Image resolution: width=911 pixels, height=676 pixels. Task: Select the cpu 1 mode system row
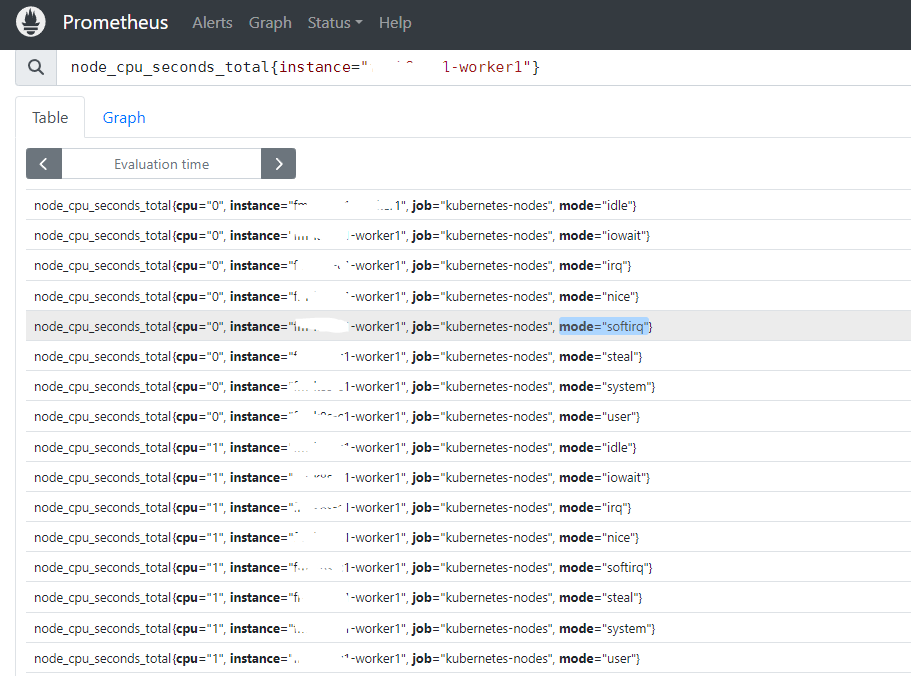pos(344,628)
